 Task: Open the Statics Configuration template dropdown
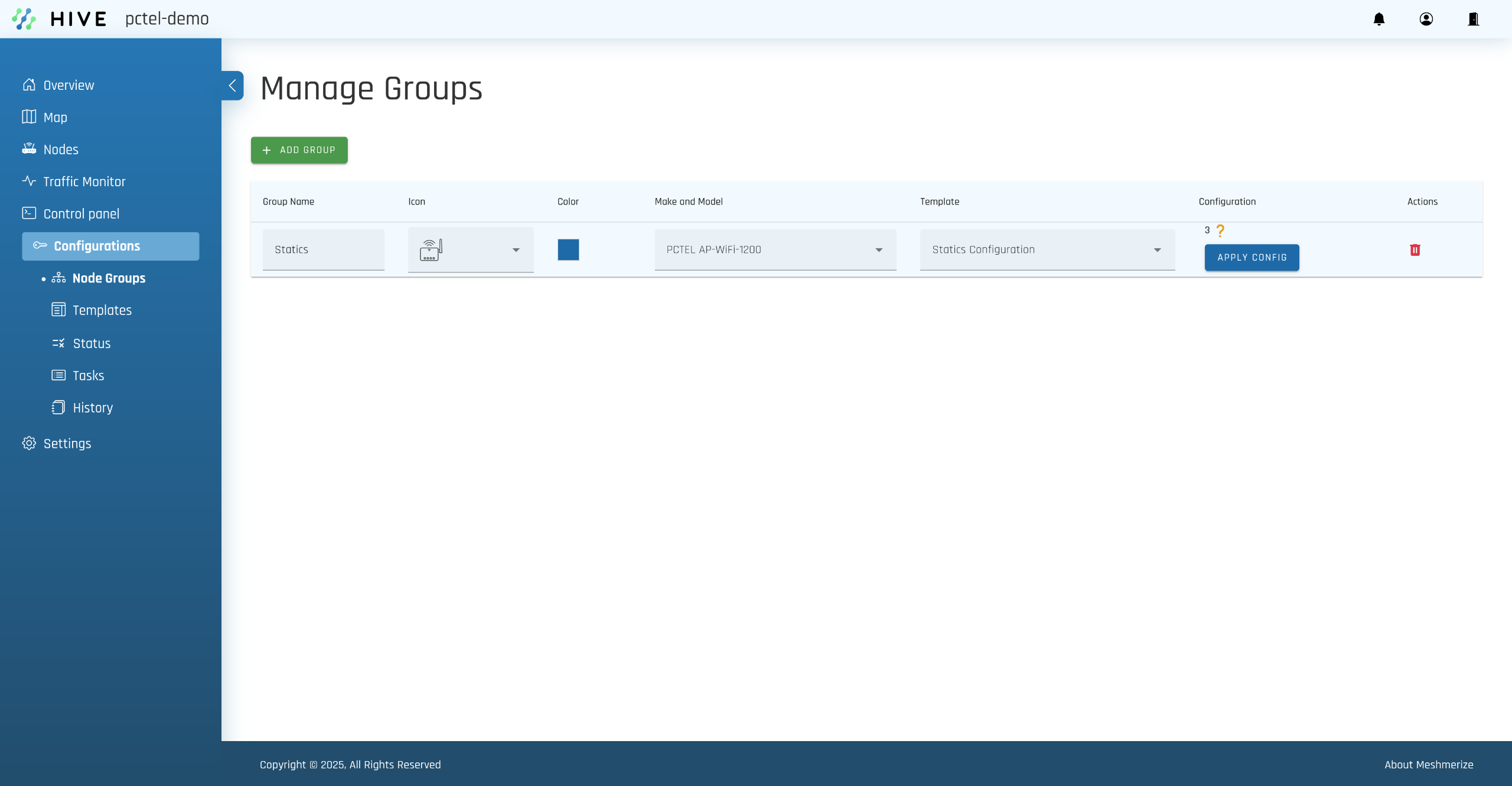click(x=1047, y=250)
